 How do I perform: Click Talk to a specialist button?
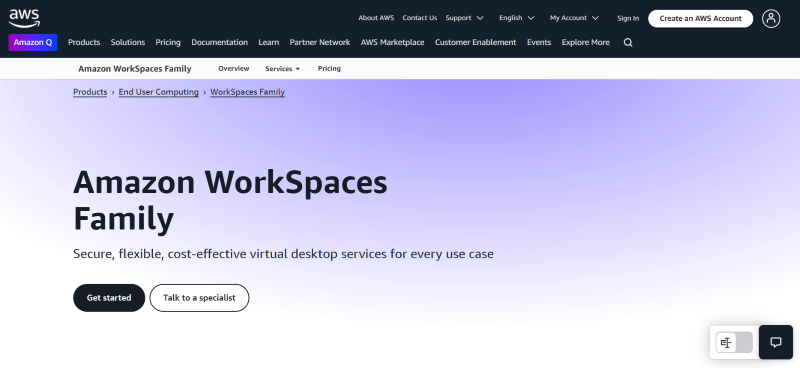click(199, 298)
